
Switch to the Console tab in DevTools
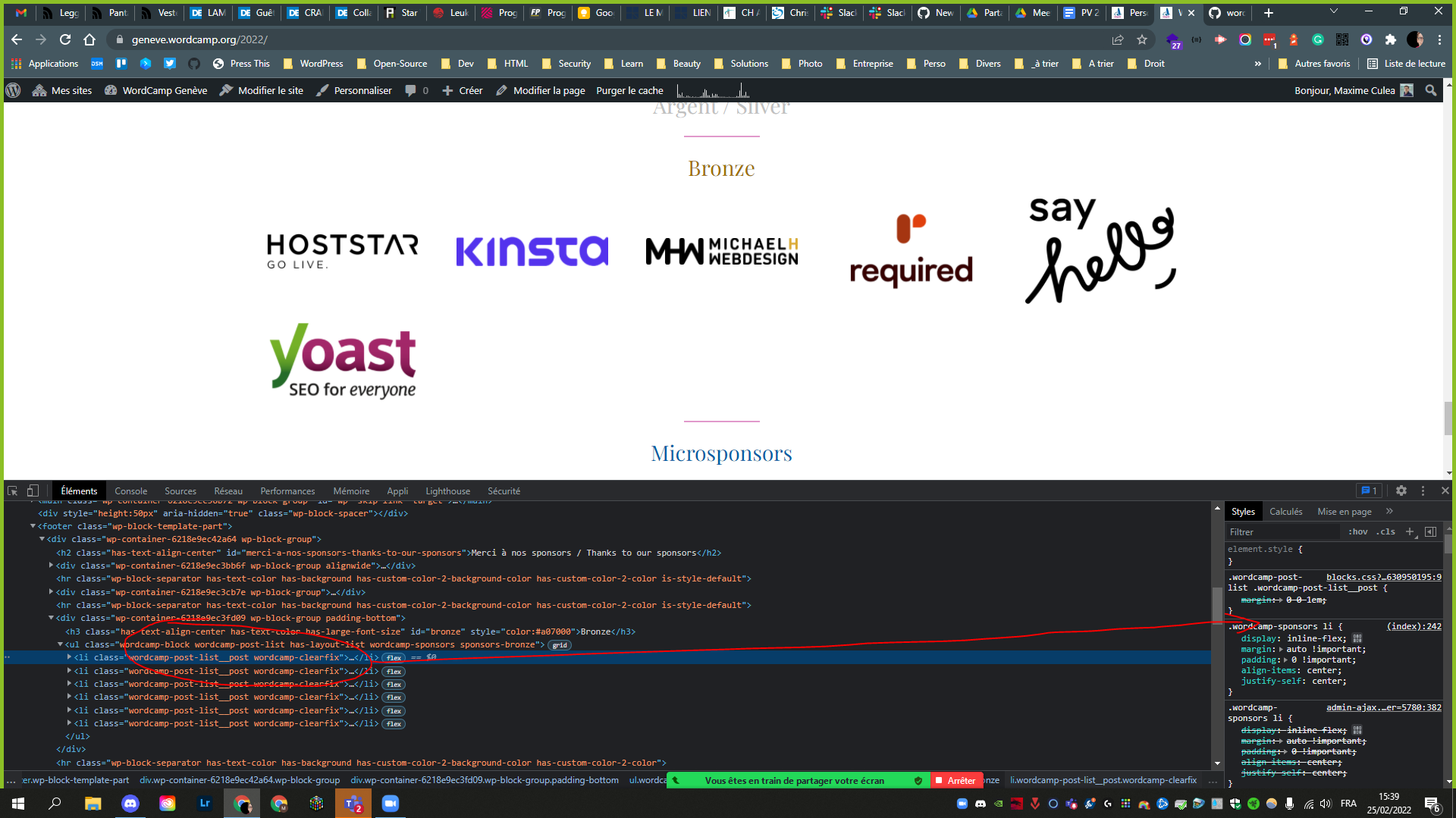click(130, 490)
